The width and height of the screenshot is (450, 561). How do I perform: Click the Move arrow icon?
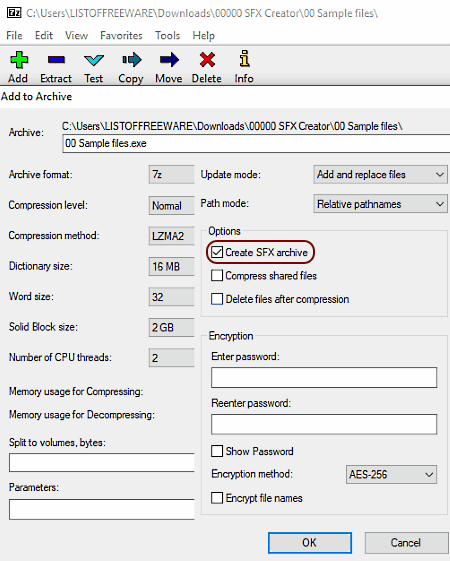pyautogui.click(x=169, y=59)
